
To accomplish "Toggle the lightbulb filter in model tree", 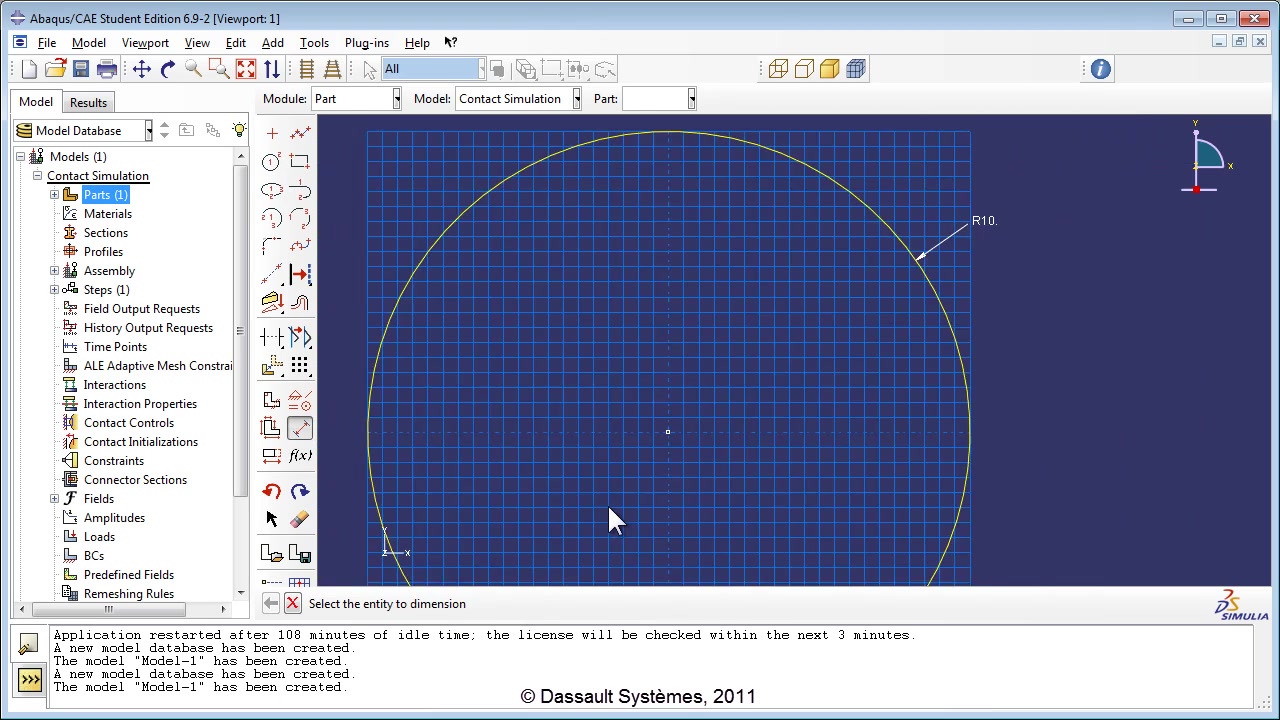I will pos(239,131).
